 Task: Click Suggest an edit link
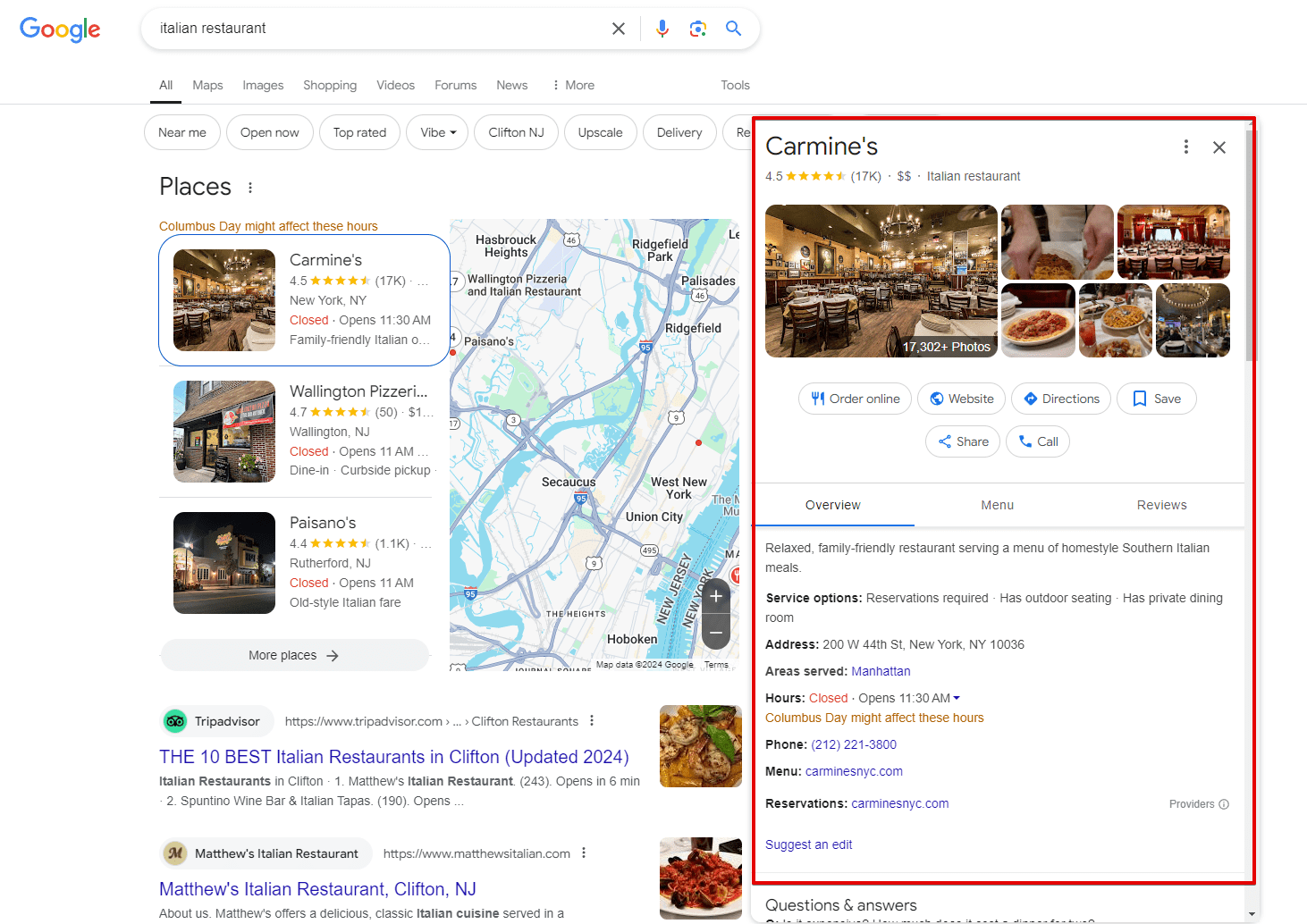click(x=809, y=844)
